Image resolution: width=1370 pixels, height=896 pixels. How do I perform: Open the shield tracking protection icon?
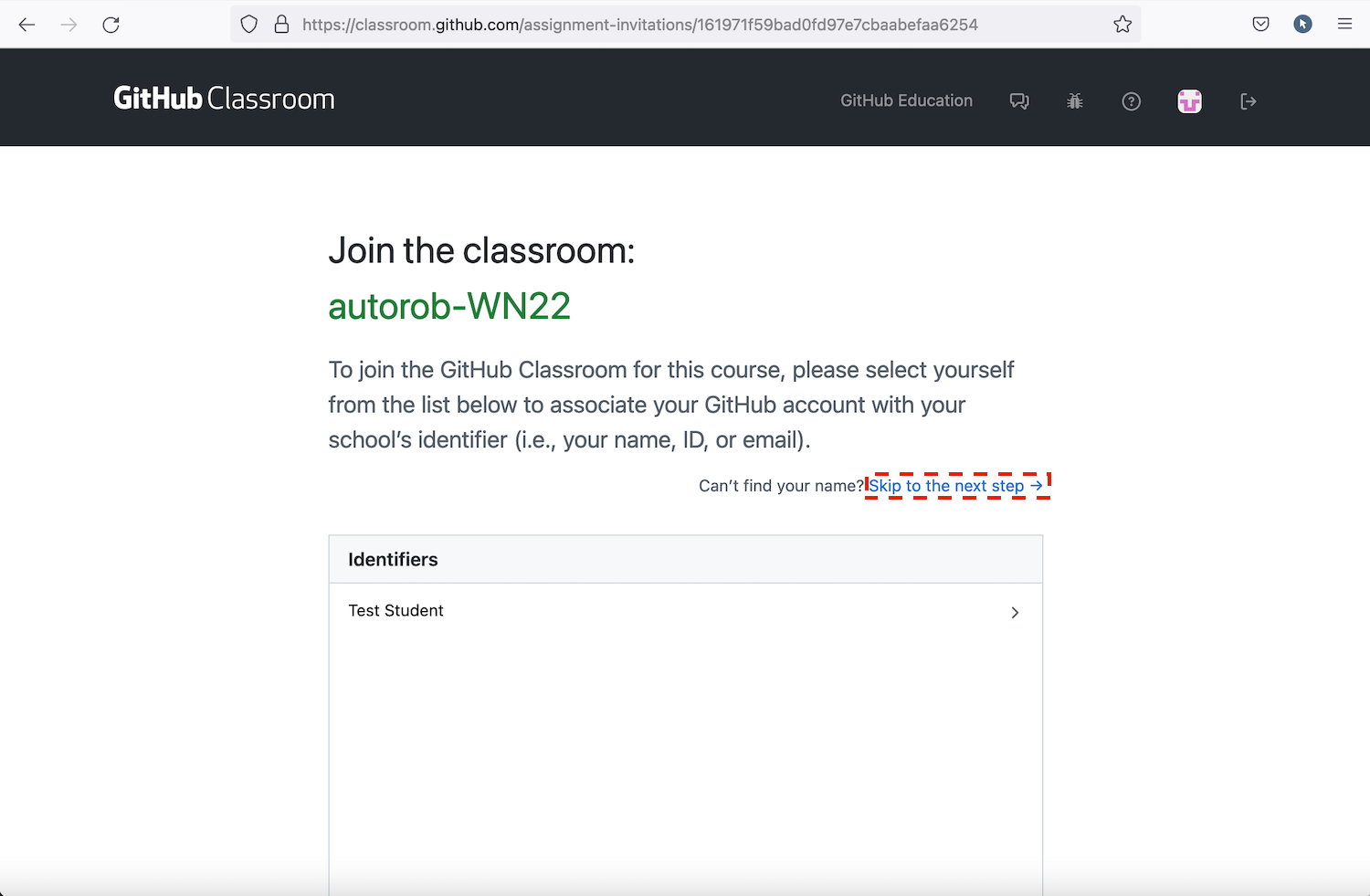pos(249,25)
